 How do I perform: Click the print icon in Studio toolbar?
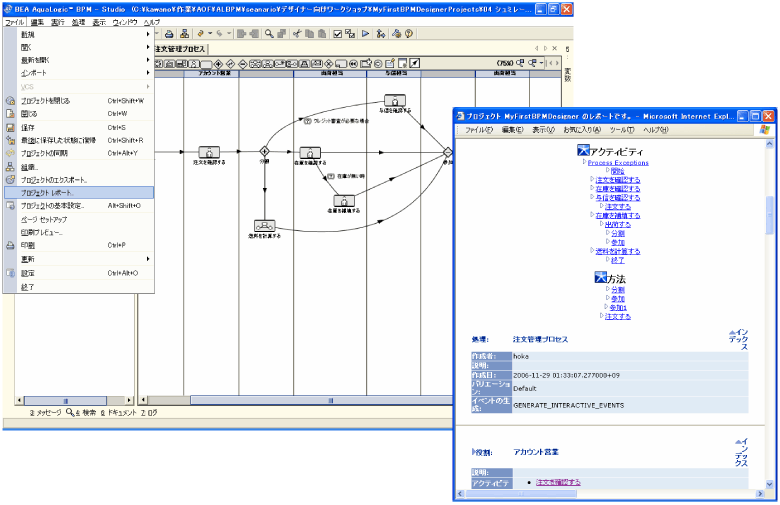(x=169, y=34)
